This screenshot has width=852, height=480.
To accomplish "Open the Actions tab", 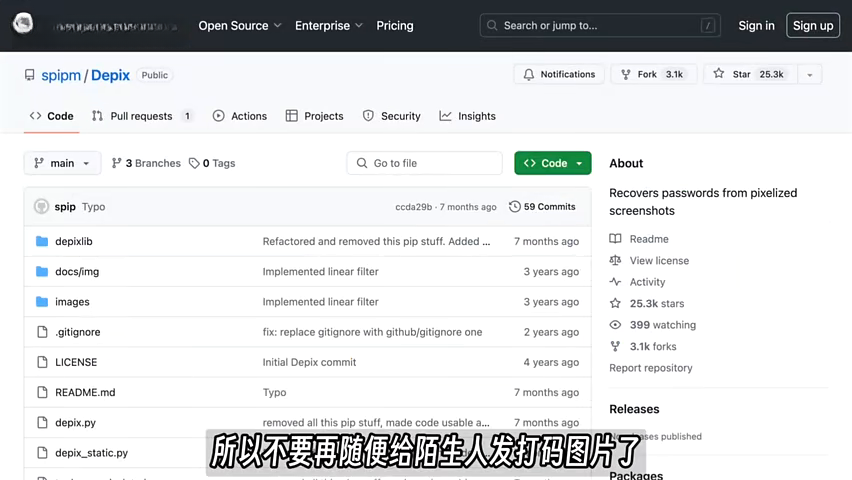I will click(240, 116).
